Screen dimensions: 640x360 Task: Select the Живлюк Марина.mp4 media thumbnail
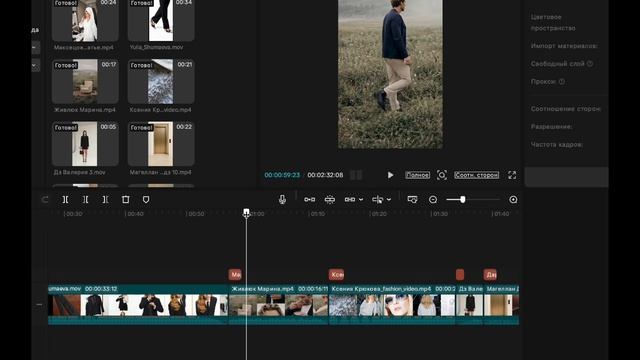coord(85,82)
